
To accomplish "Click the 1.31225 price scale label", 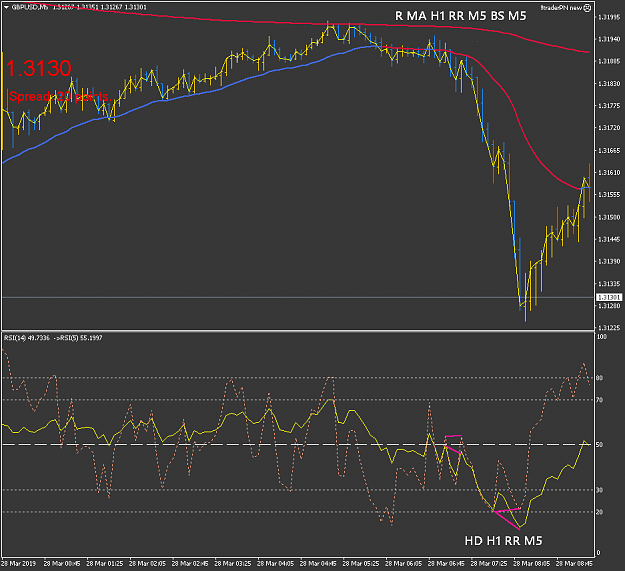I will 609,328.
